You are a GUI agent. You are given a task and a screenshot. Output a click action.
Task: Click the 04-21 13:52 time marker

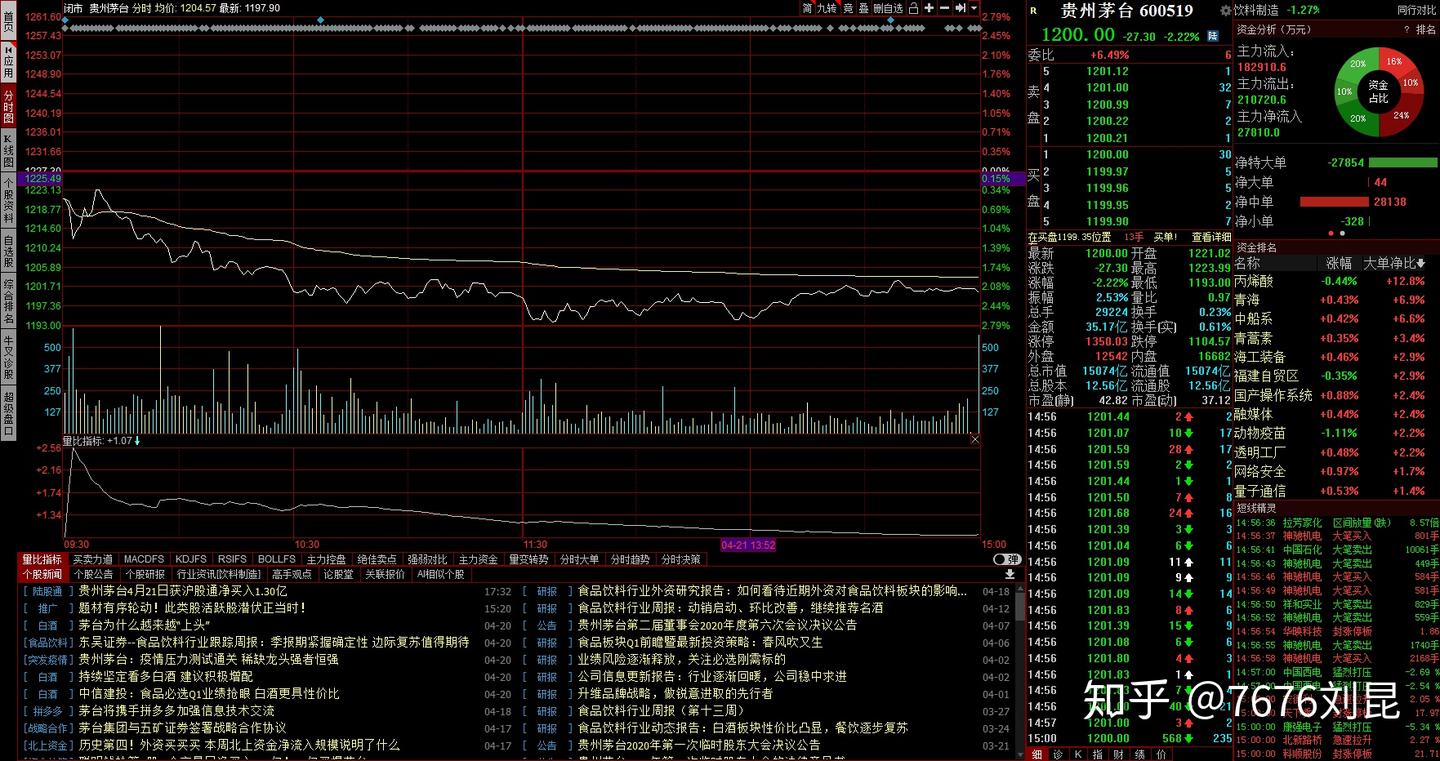click(749, 545)
